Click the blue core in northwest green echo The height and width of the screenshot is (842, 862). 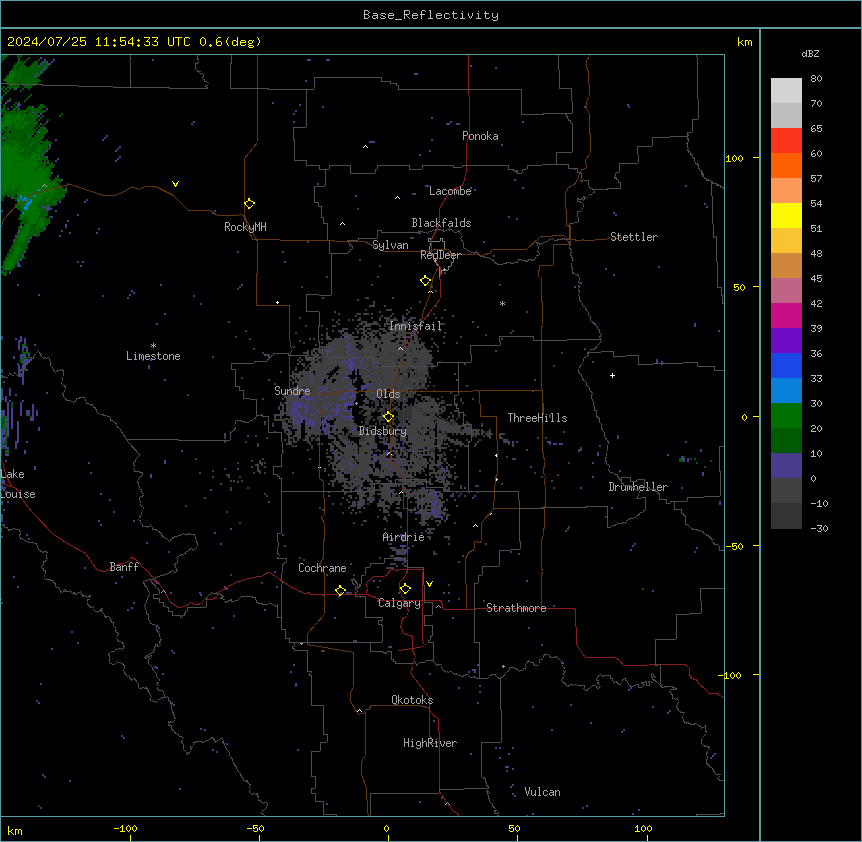click(x=24, y=203)
